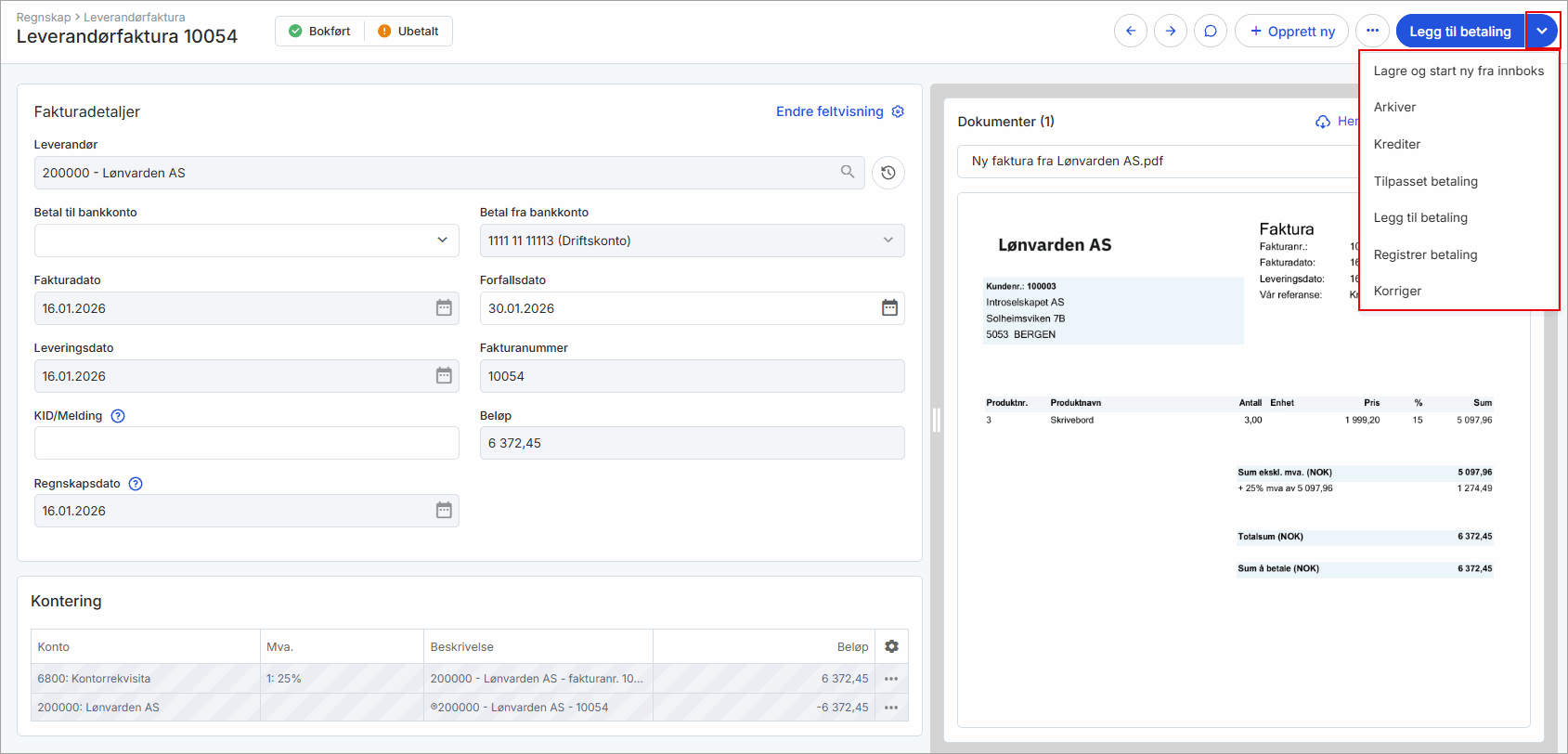Click into the KID/Melding input field
1568x754 pixels.
click(x=246, y=443)
